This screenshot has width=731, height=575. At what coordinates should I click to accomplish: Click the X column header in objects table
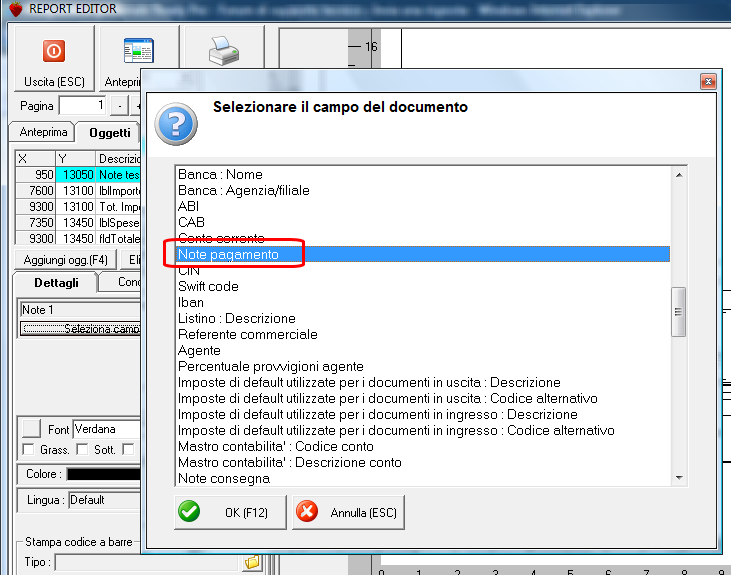pyautogui.click(x=35, y=159)
